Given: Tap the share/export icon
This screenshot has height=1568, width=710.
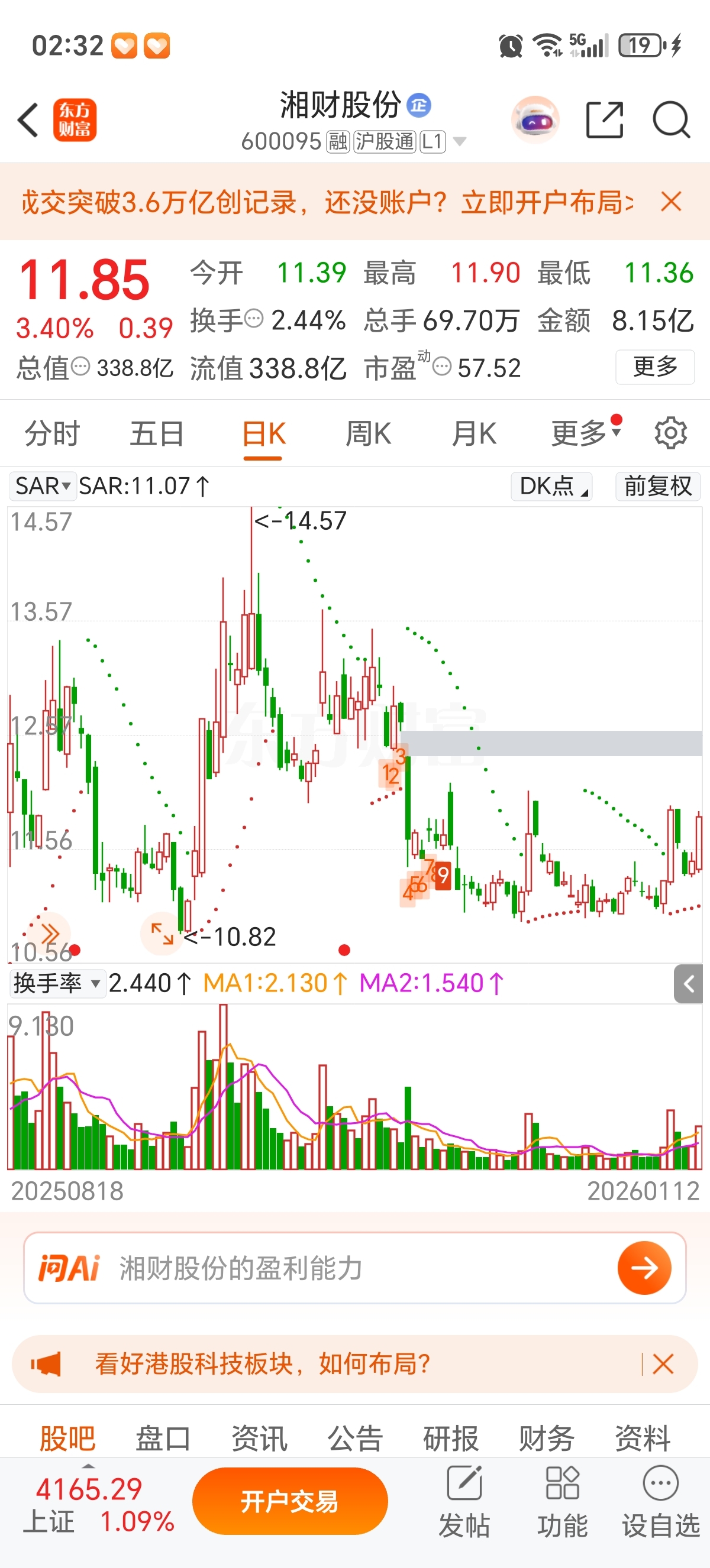Looking at the screenshot, I should (604, 120).
